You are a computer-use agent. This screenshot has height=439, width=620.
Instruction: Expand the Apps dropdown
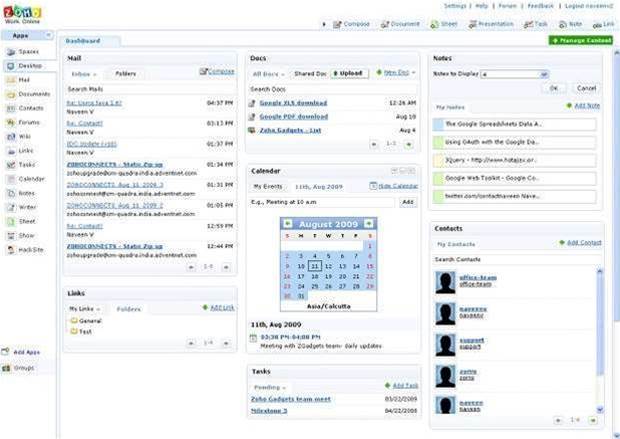(49, 35)
